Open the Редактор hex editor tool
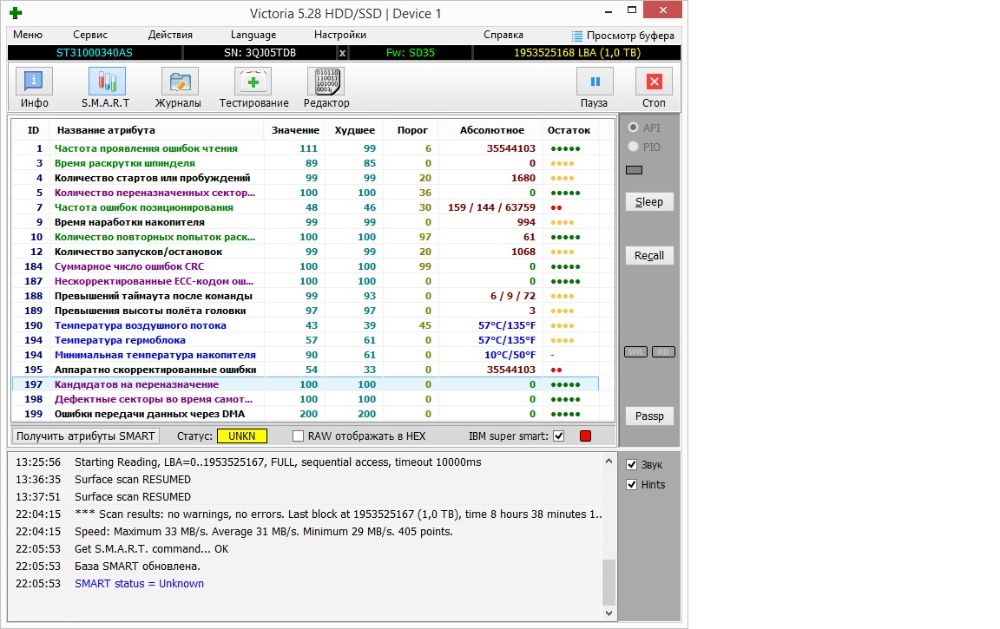1000x629 pixels. 327,88
